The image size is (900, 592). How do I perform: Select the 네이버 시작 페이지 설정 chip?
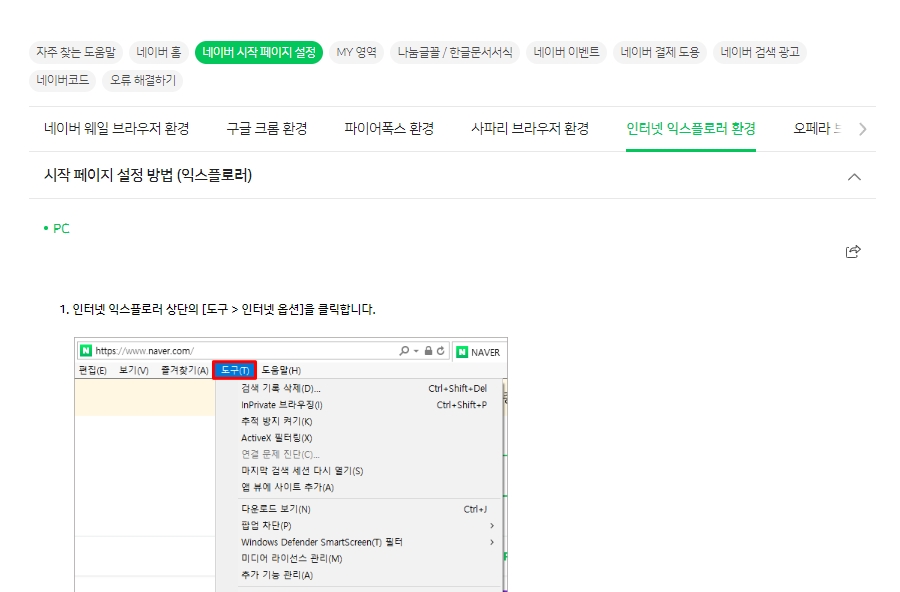(259, 52)
